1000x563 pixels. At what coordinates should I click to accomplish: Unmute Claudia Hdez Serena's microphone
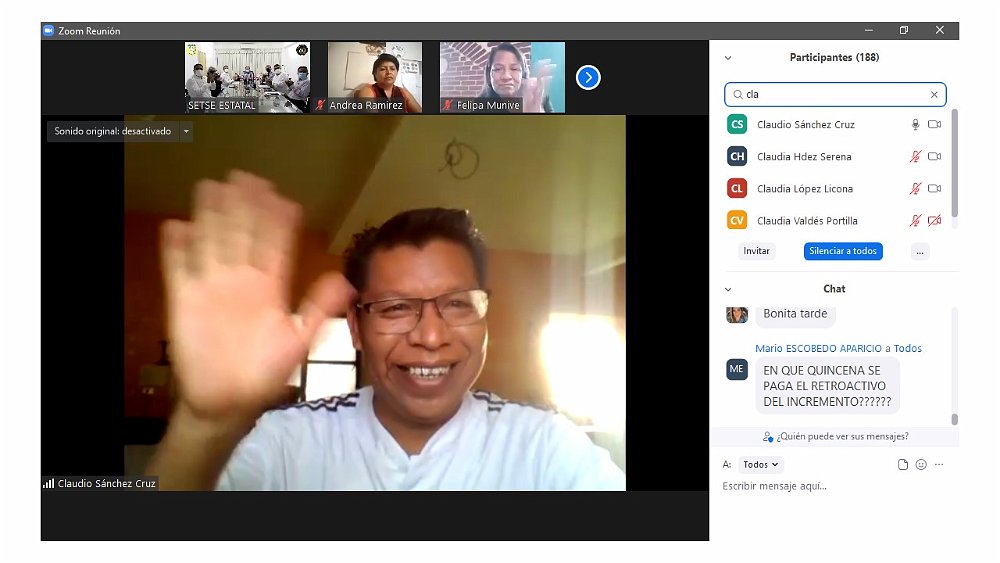click(914, 157)
